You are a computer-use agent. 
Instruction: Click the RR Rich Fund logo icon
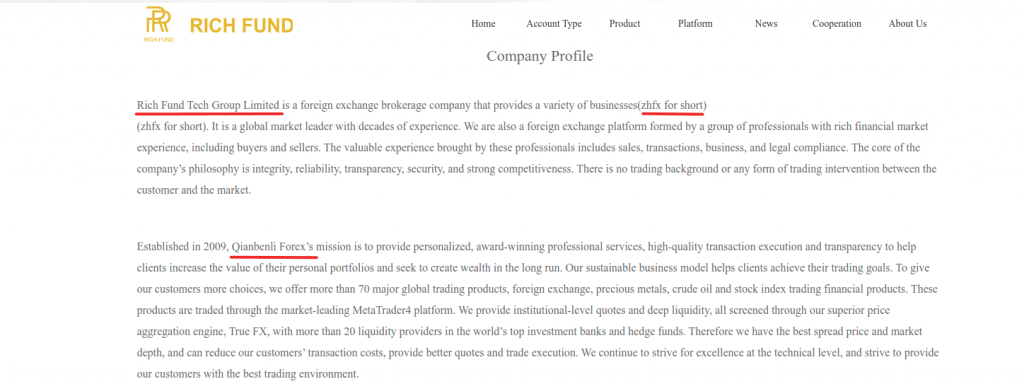coord(158,23)
